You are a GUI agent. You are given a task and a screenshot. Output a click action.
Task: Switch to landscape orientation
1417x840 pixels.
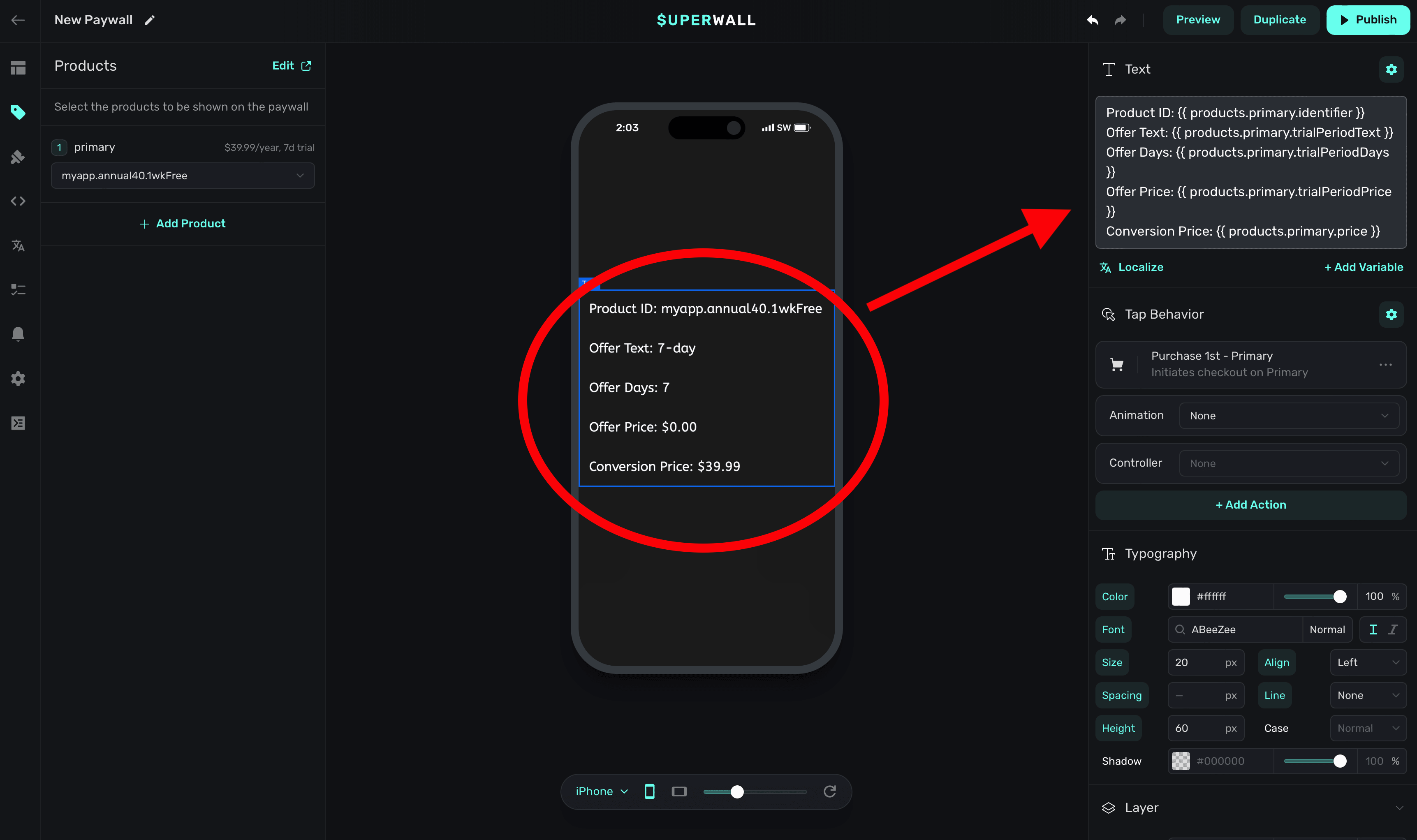[x=679, y=791]
